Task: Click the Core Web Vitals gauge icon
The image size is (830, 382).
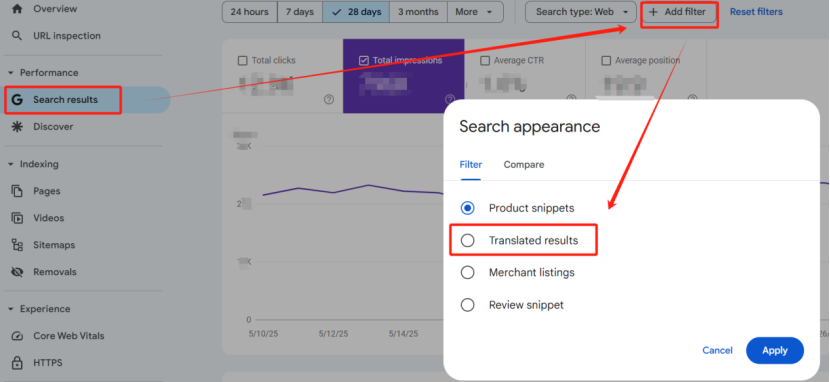Action: 17,336
